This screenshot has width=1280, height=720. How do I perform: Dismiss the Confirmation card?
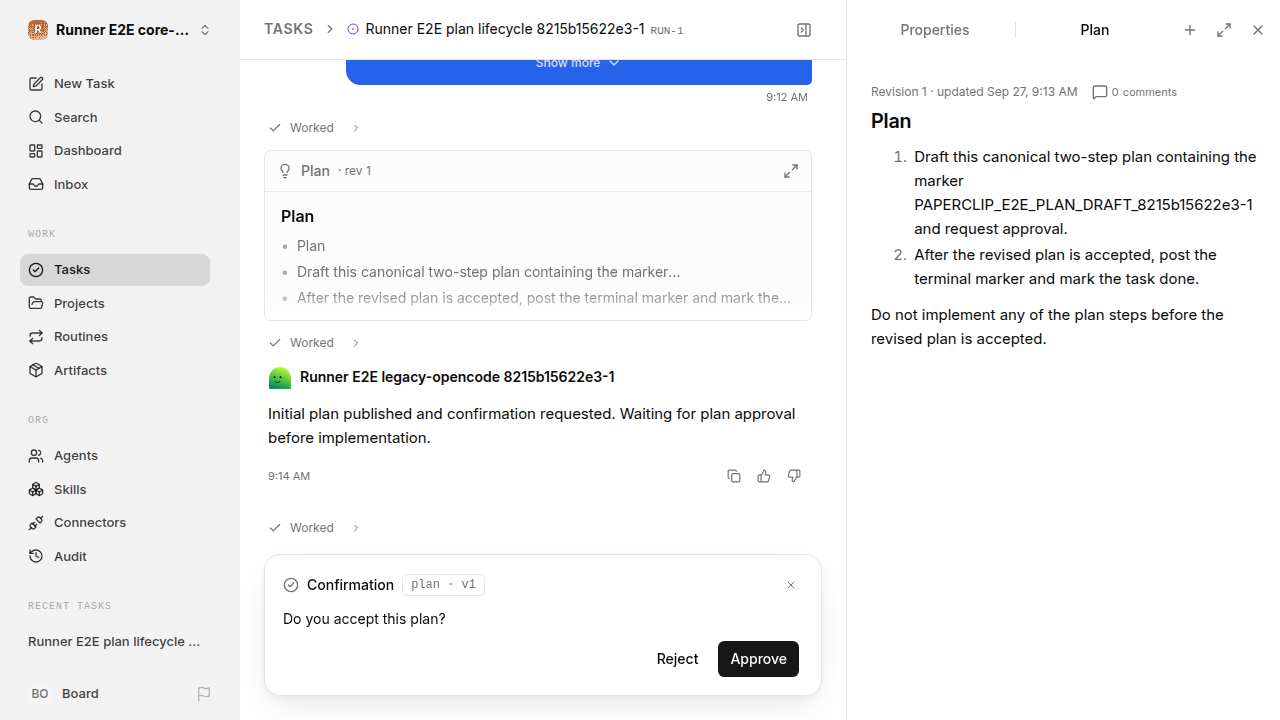(791, 585)
